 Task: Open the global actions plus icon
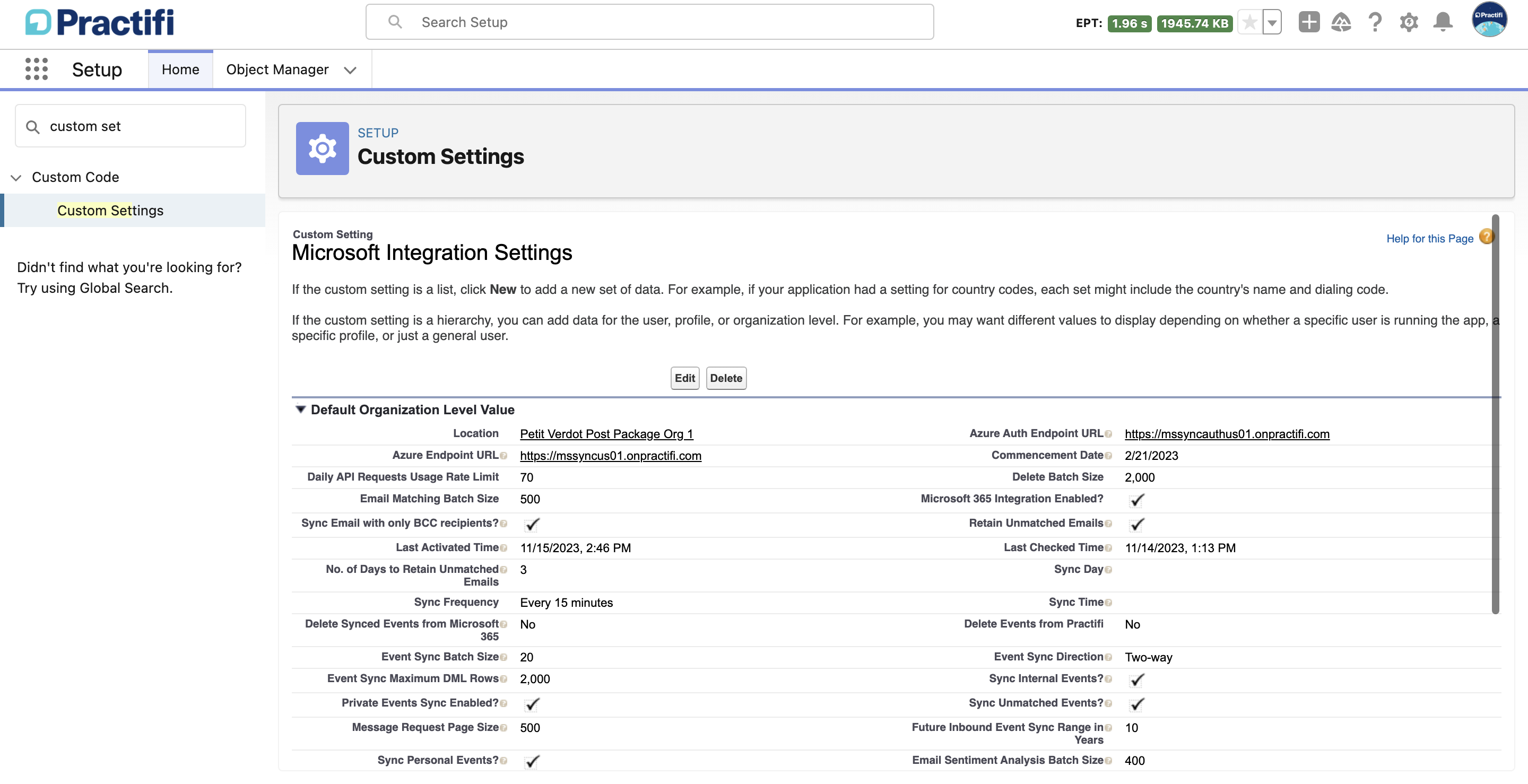[x=1308, y=22]
